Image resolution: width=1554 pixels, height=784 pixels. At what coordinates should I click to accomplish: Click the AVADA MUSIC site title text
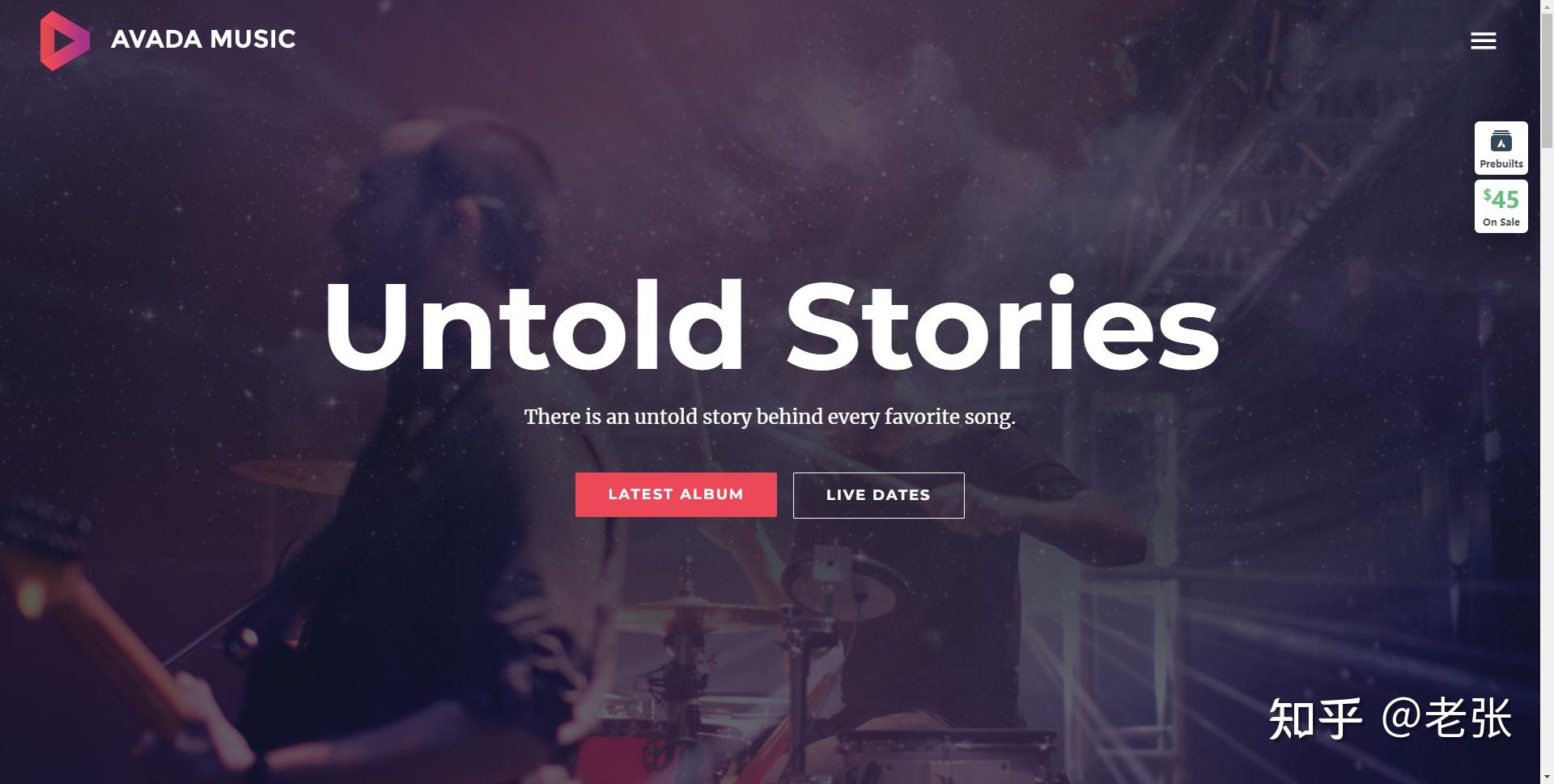point(203,40)
